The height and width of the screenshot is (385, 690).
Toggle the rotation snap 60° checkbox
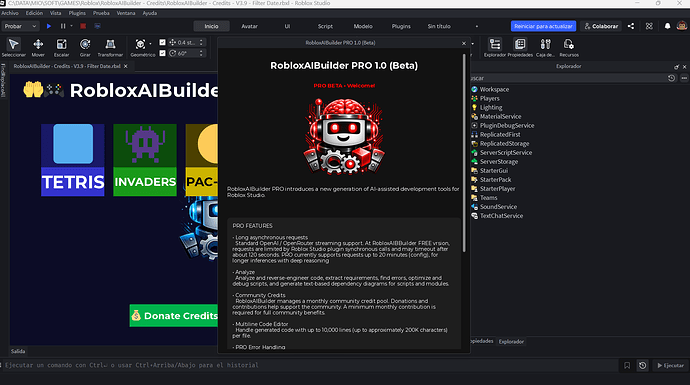(x=162, y=53)
